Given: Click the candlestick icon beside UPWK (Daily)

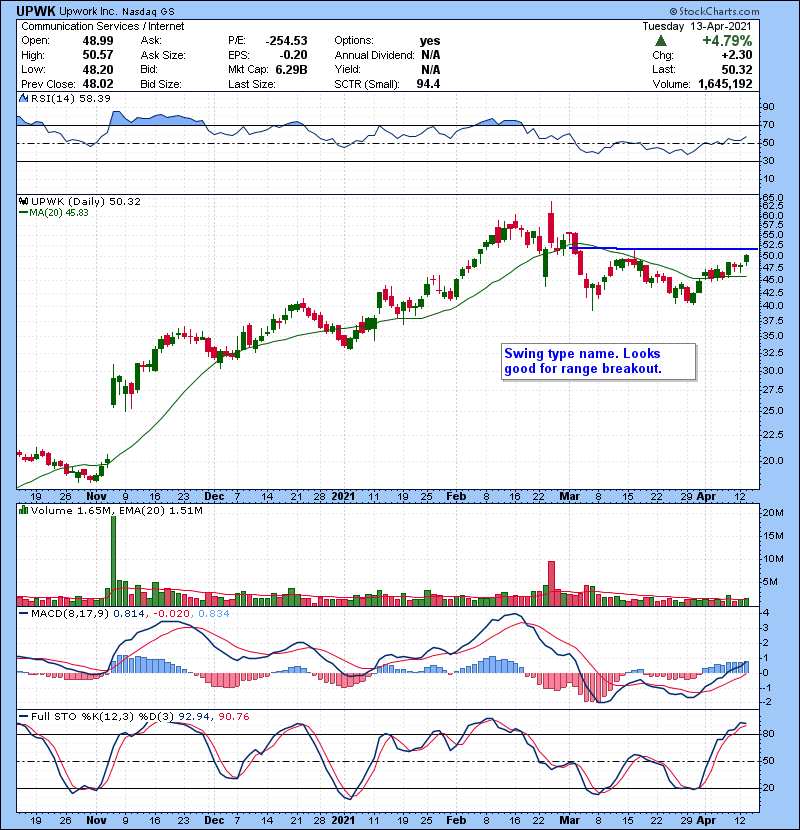Looking at the screenshot, I should point(23,201).
